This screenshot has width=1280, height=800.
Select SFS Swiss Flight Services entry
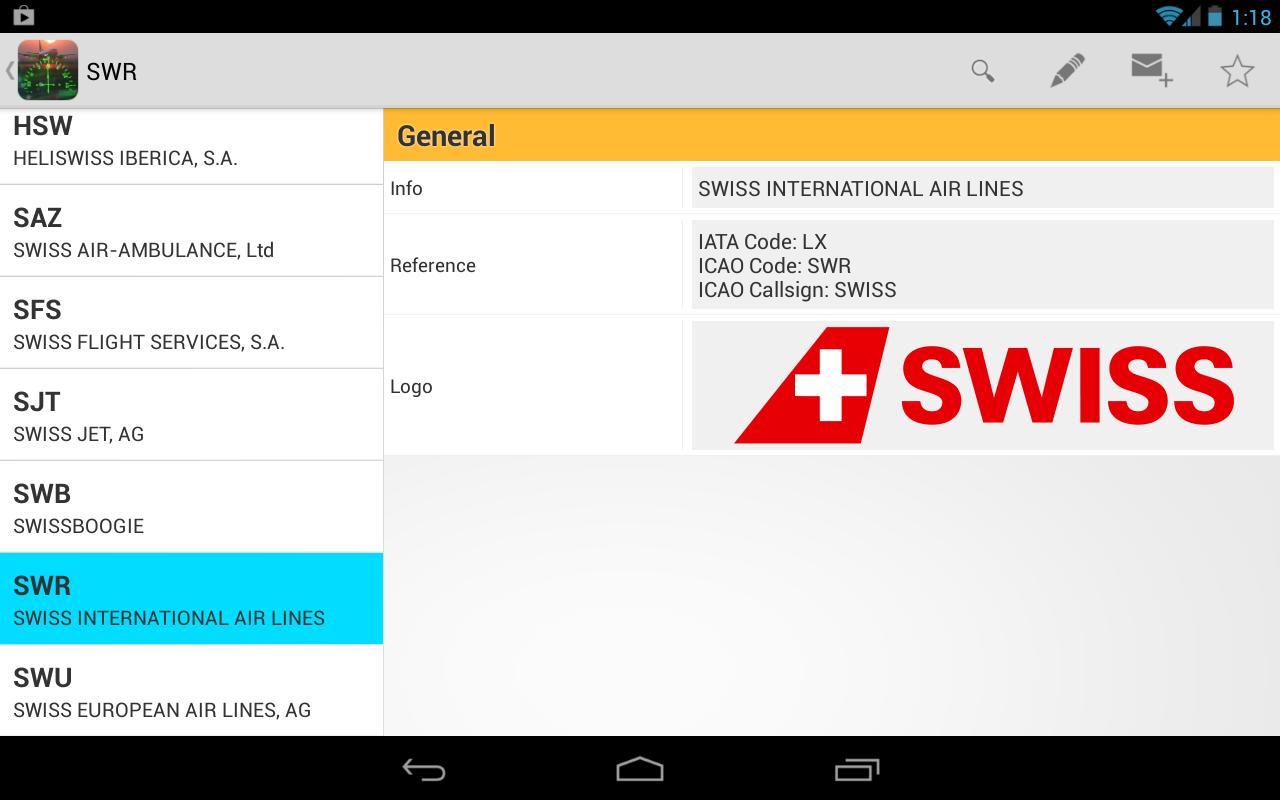click(x=191, y=323)
